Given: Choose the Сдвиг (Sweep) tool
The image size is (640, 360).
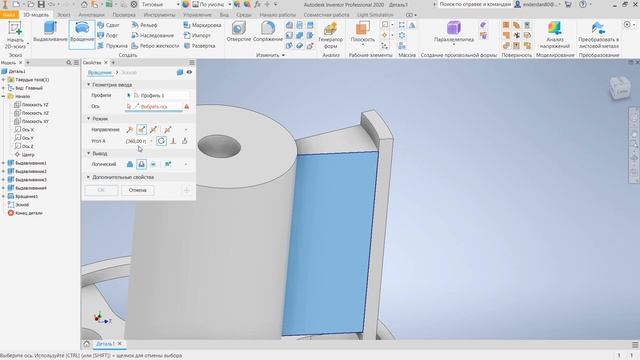Looking at the screenshot, I should tap(109, 25).
